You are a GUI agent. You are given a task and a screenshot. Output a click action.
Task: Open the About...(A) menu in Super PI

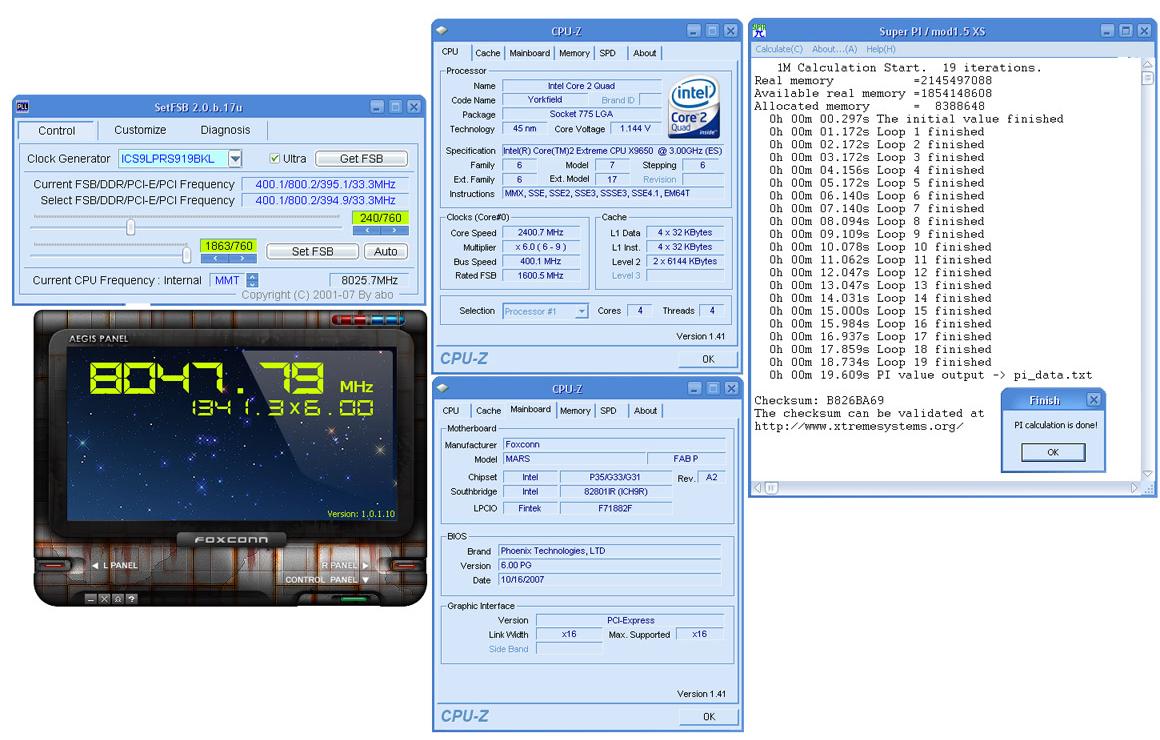click(x=834, y=49)
